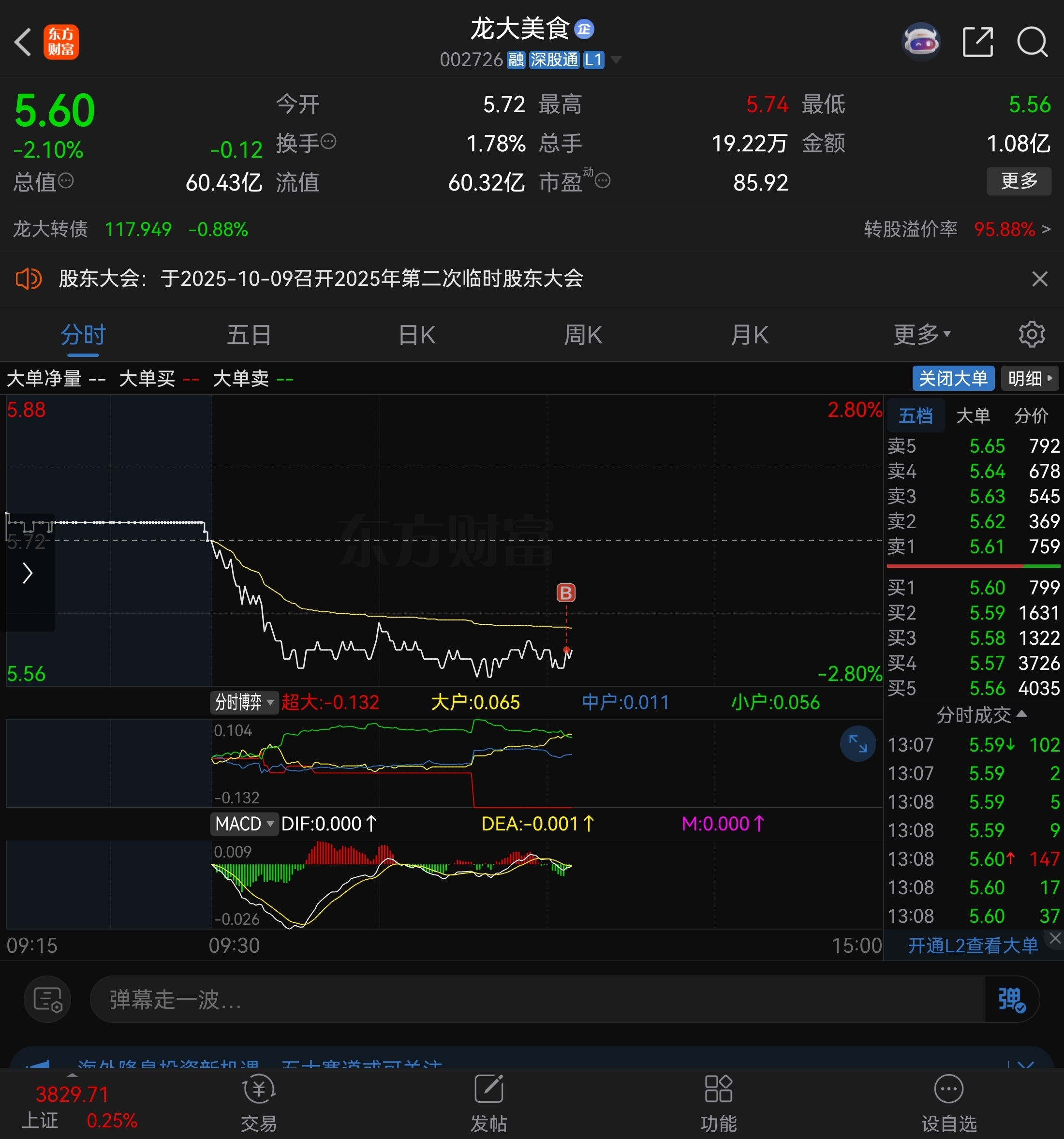The image size is (1064, 1139).
Task: Collapse the 分时成交 section arrow
Action: tap(1021, 714)
